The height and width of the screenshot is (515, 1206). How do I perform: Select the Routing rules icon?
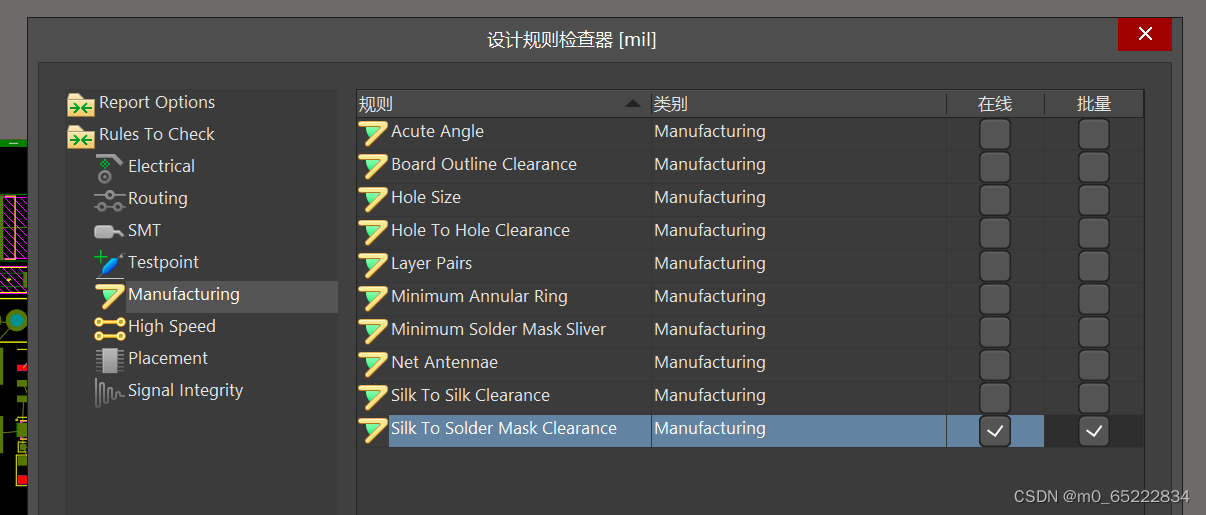tap(109, 200)
